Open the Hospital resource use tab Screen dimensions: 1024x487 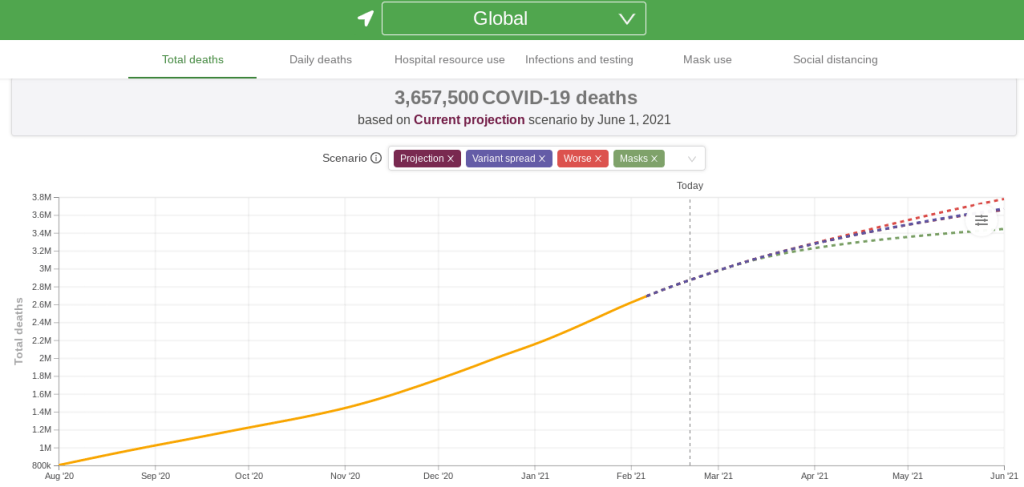click(x=449, y=60)
